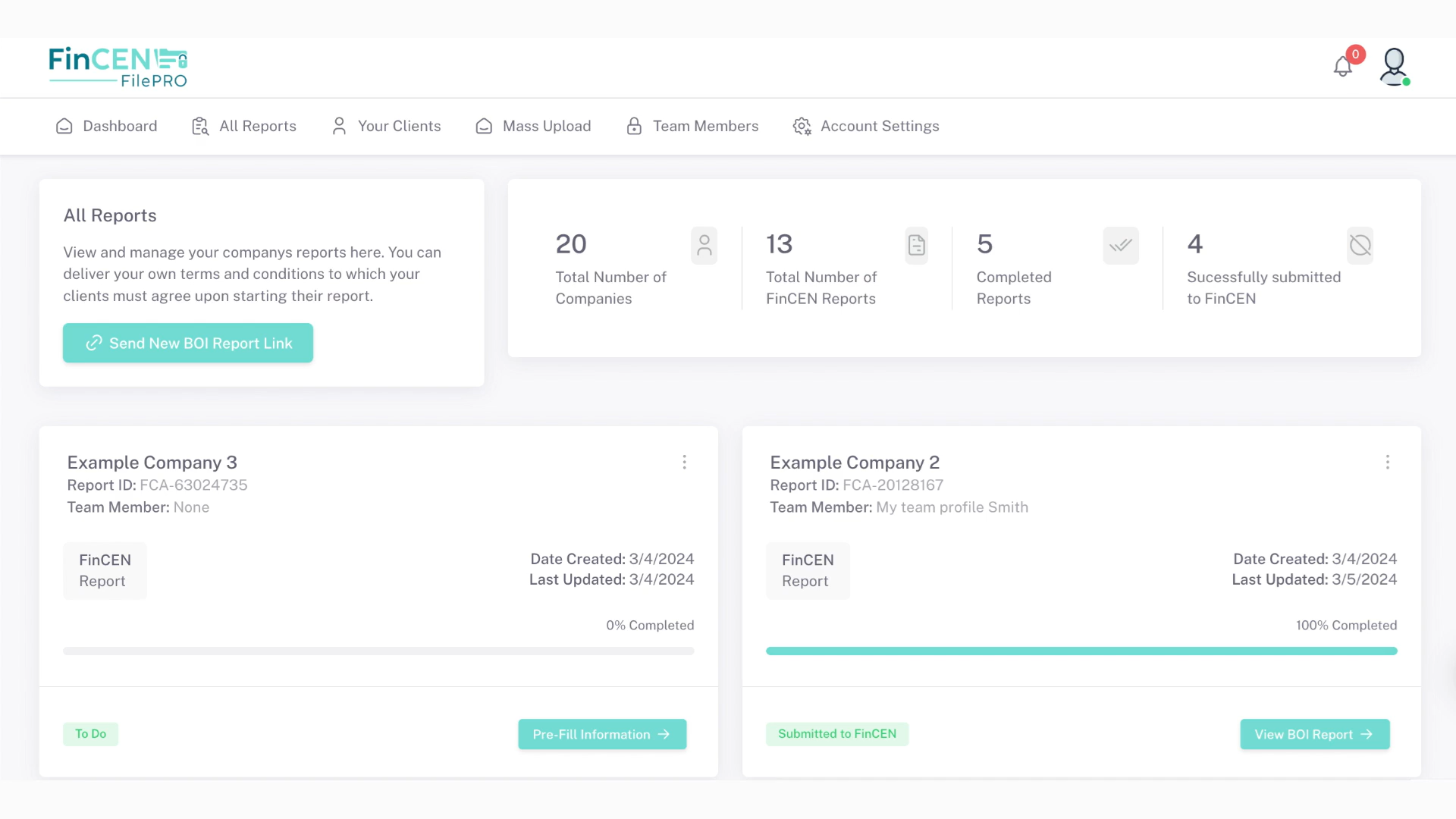The width and height of the screenshot is (1456, 819).
Task: Navigate to Team Members
Action: coord(692,126)
